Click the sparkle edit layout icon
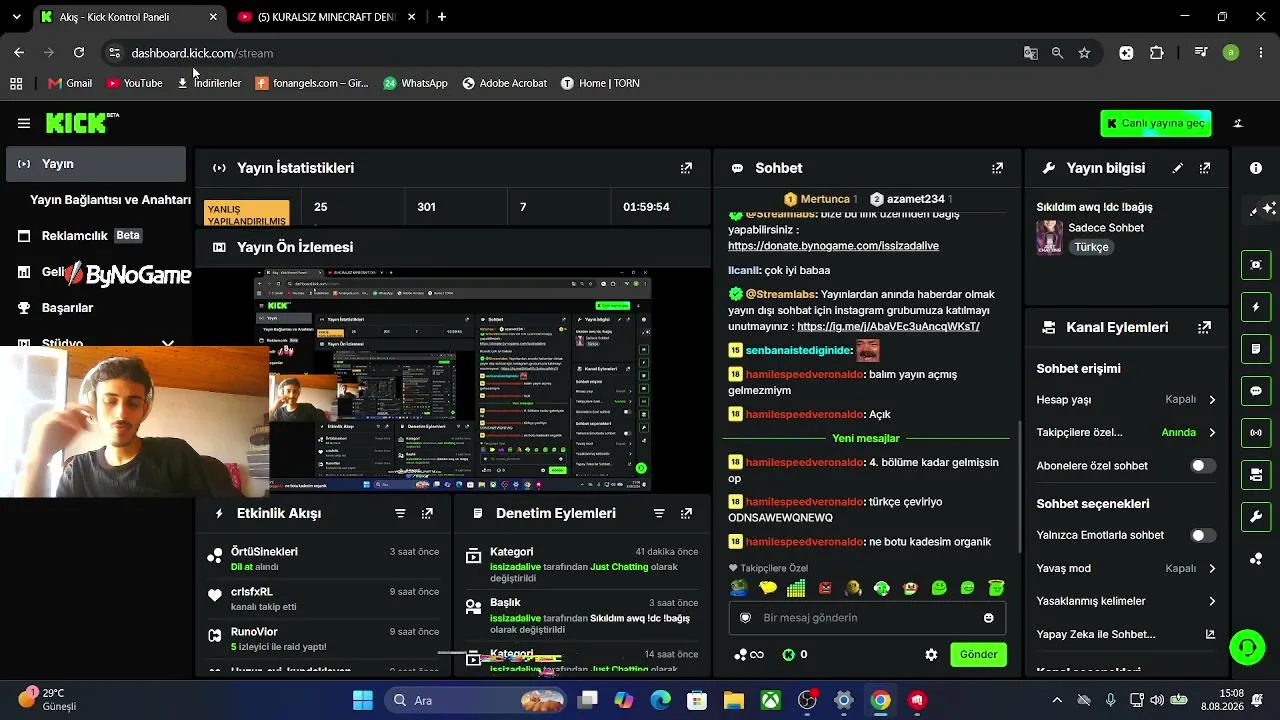Screen dimensions: 1280x720 click(x=1264, y=209)
